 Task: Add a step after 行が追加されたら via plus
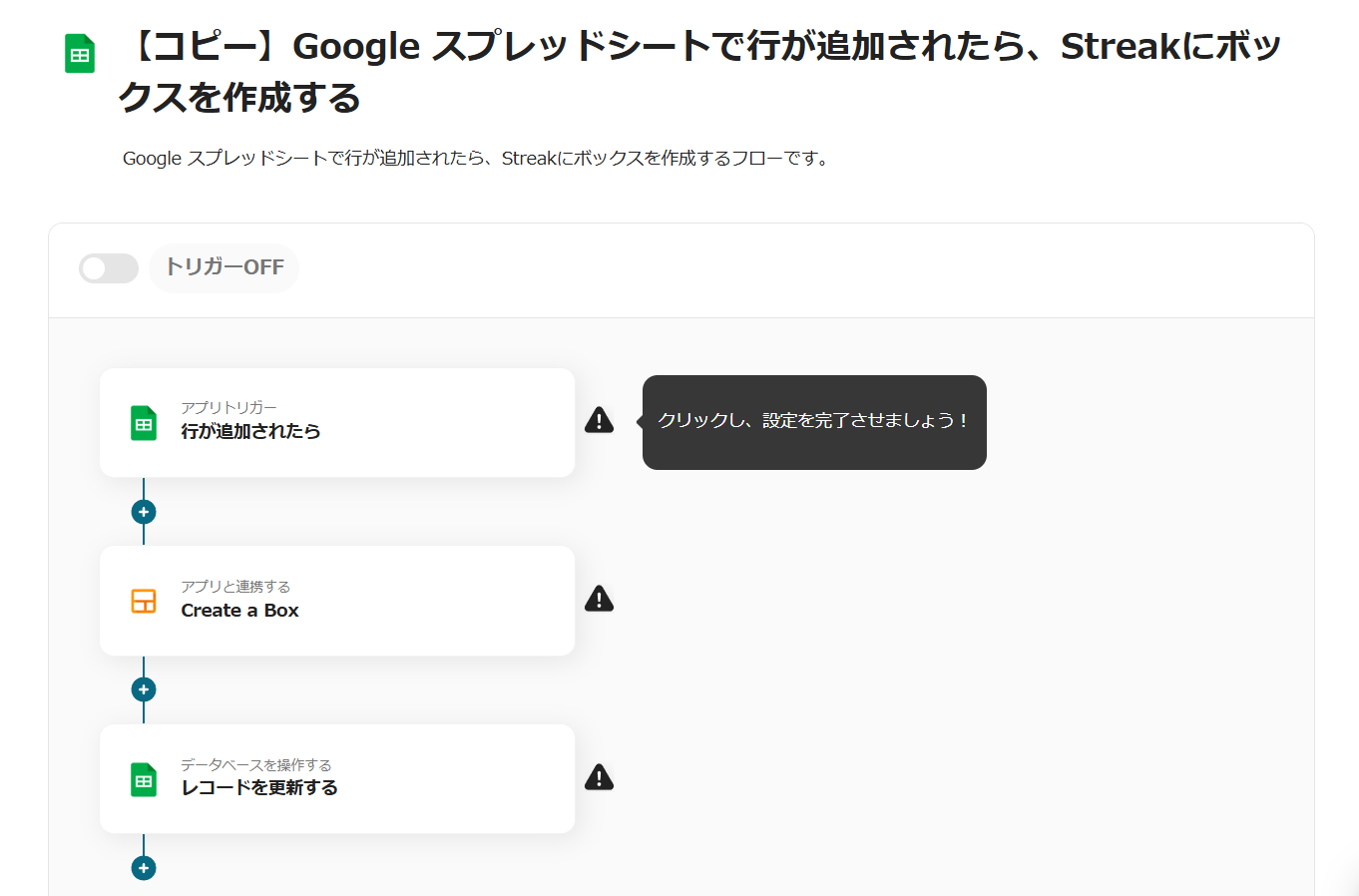tap(144, 512)
